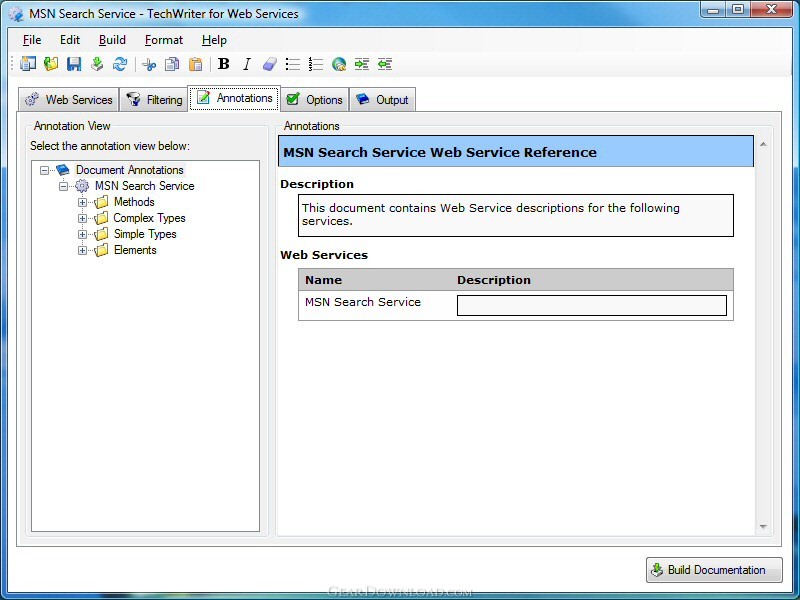Open the File menu

32,40
